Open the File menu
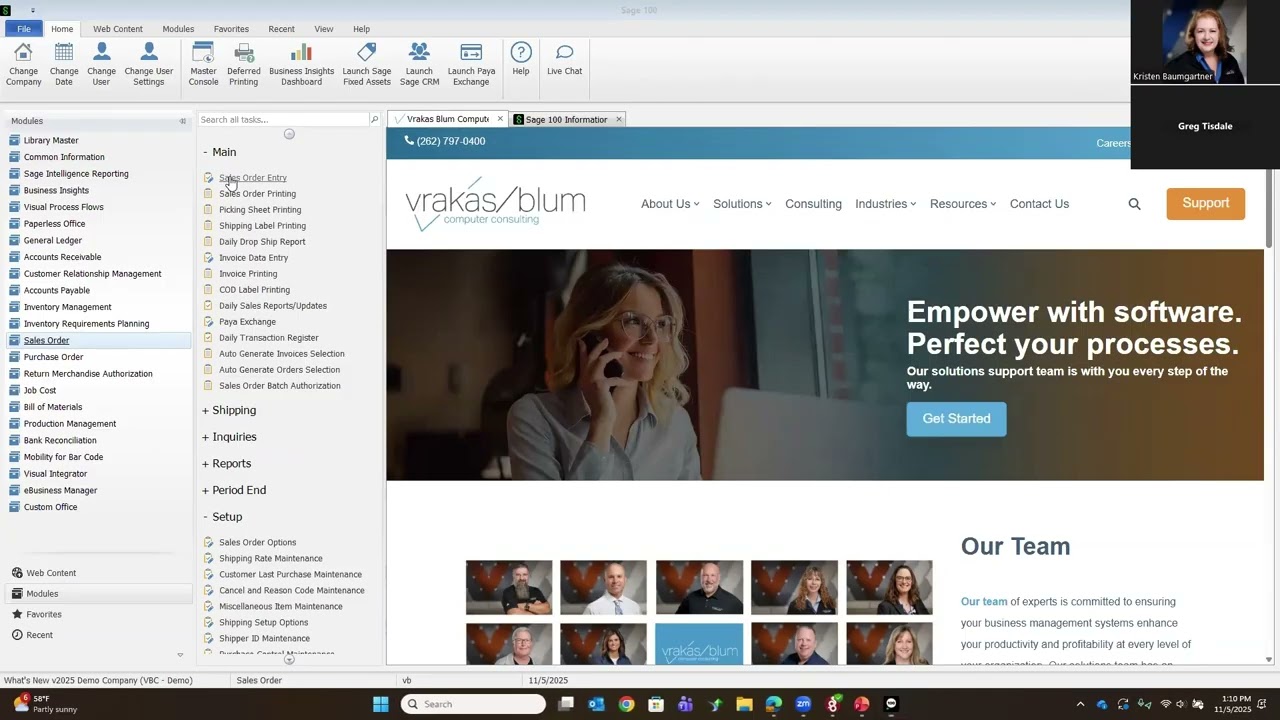This screenshot has width=1280, height=720. point(24,29)
